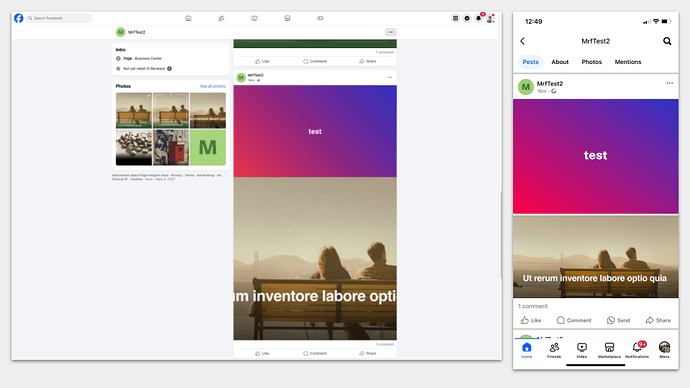The height and width of the screenshot is (388, 690).
Task: Open the coffee beans photo thumbnail
Action: [134, 147]
